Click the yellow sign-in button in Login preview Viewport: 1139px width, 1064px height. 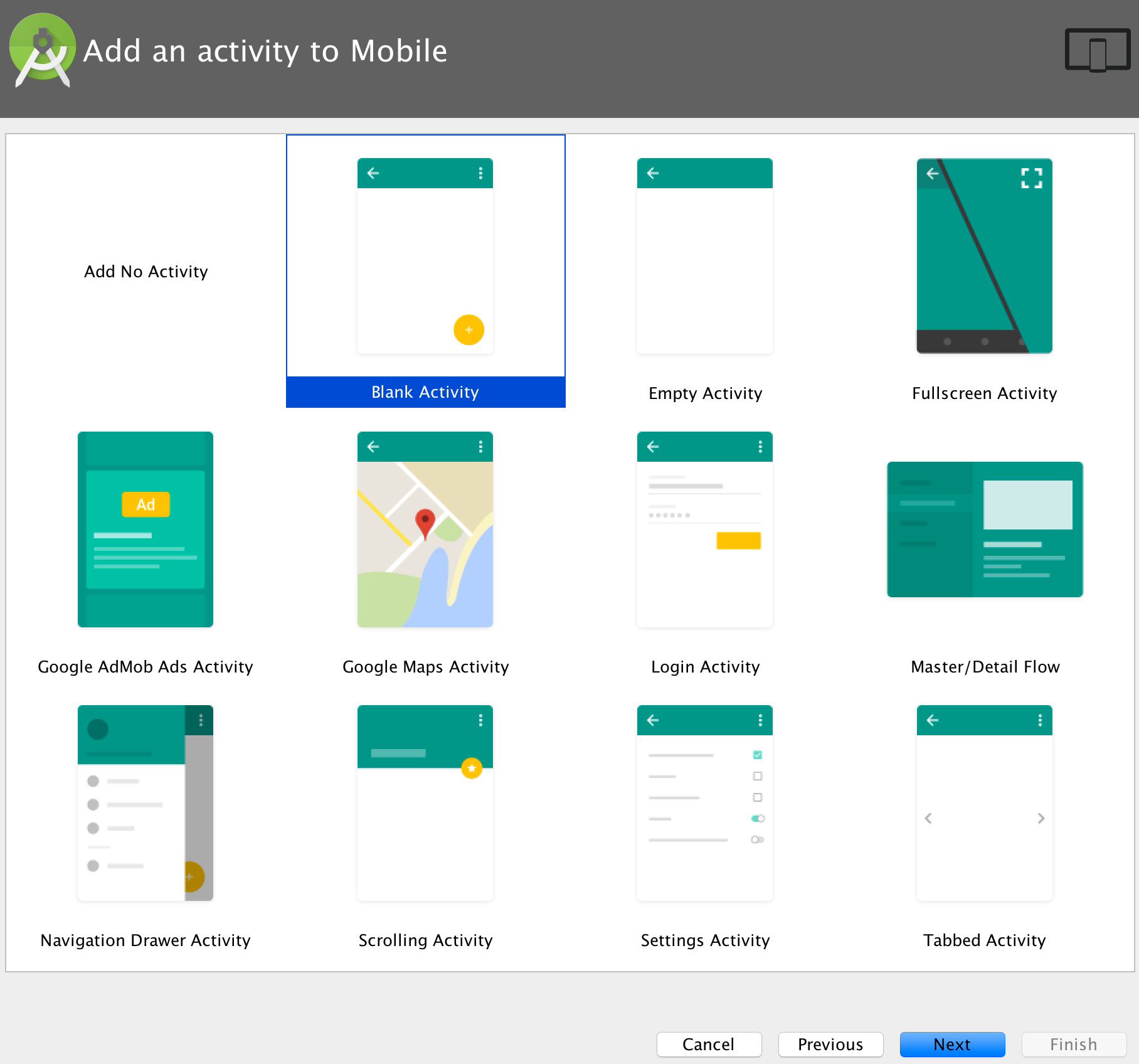click(738, 541)
